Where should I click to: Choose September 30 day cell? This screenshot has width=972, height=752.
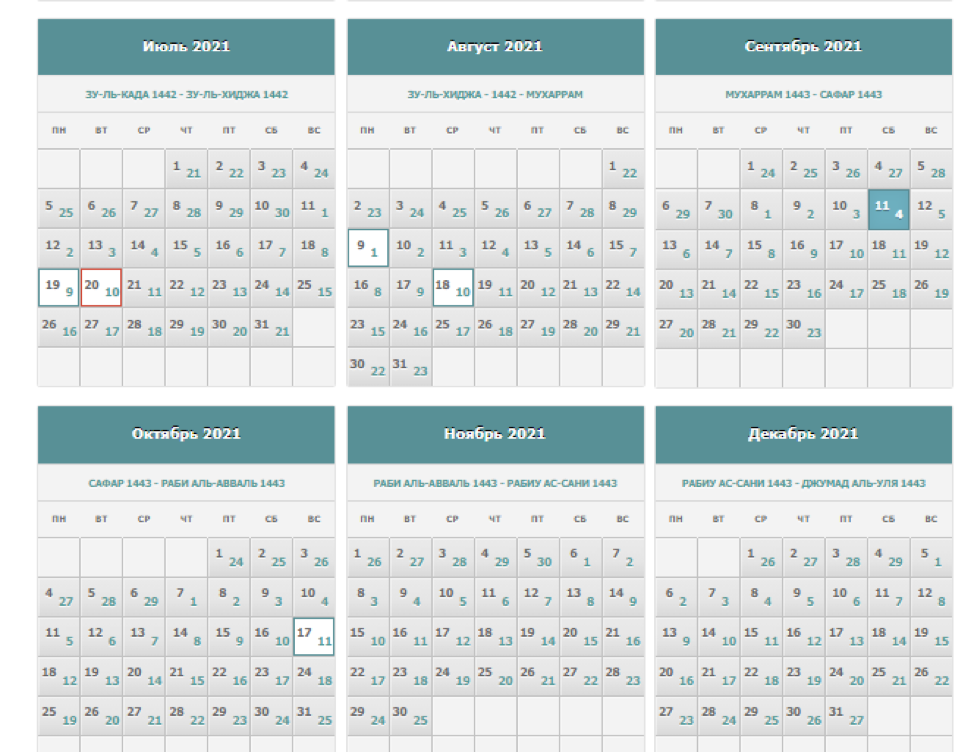coord(803,327)
